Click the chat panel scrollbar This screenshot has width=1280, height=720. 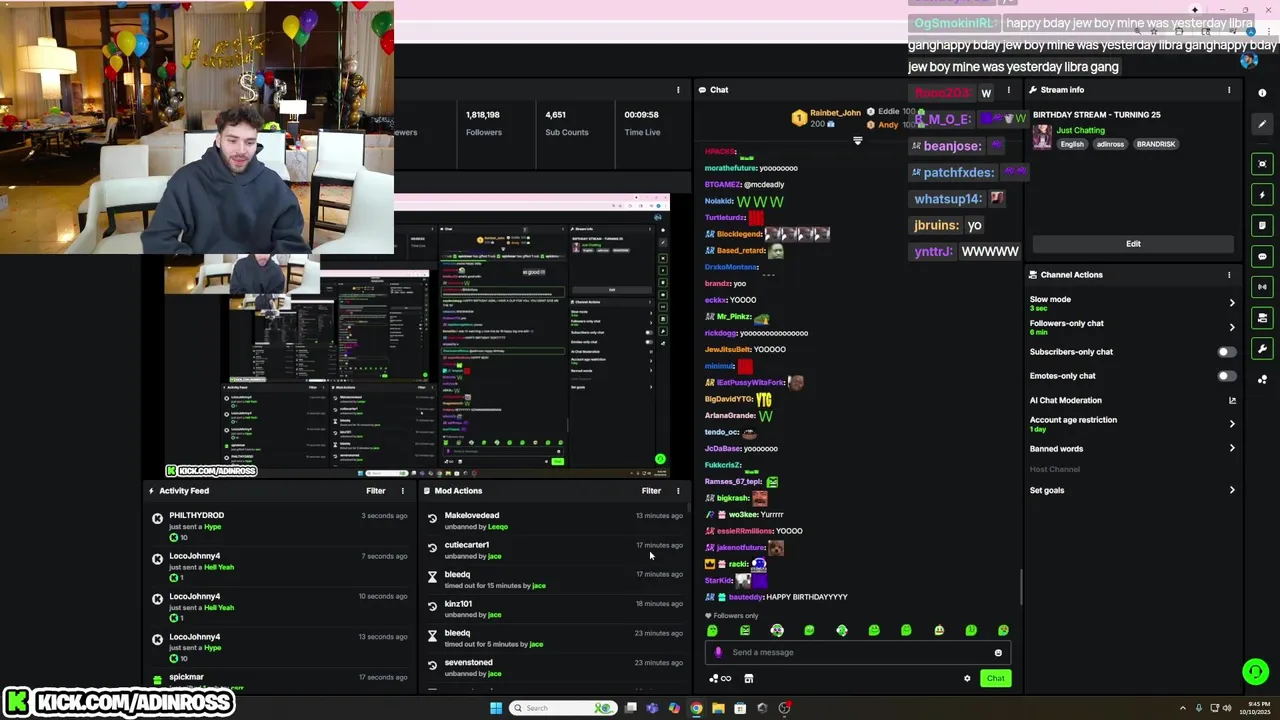[x=1021, y=587]
